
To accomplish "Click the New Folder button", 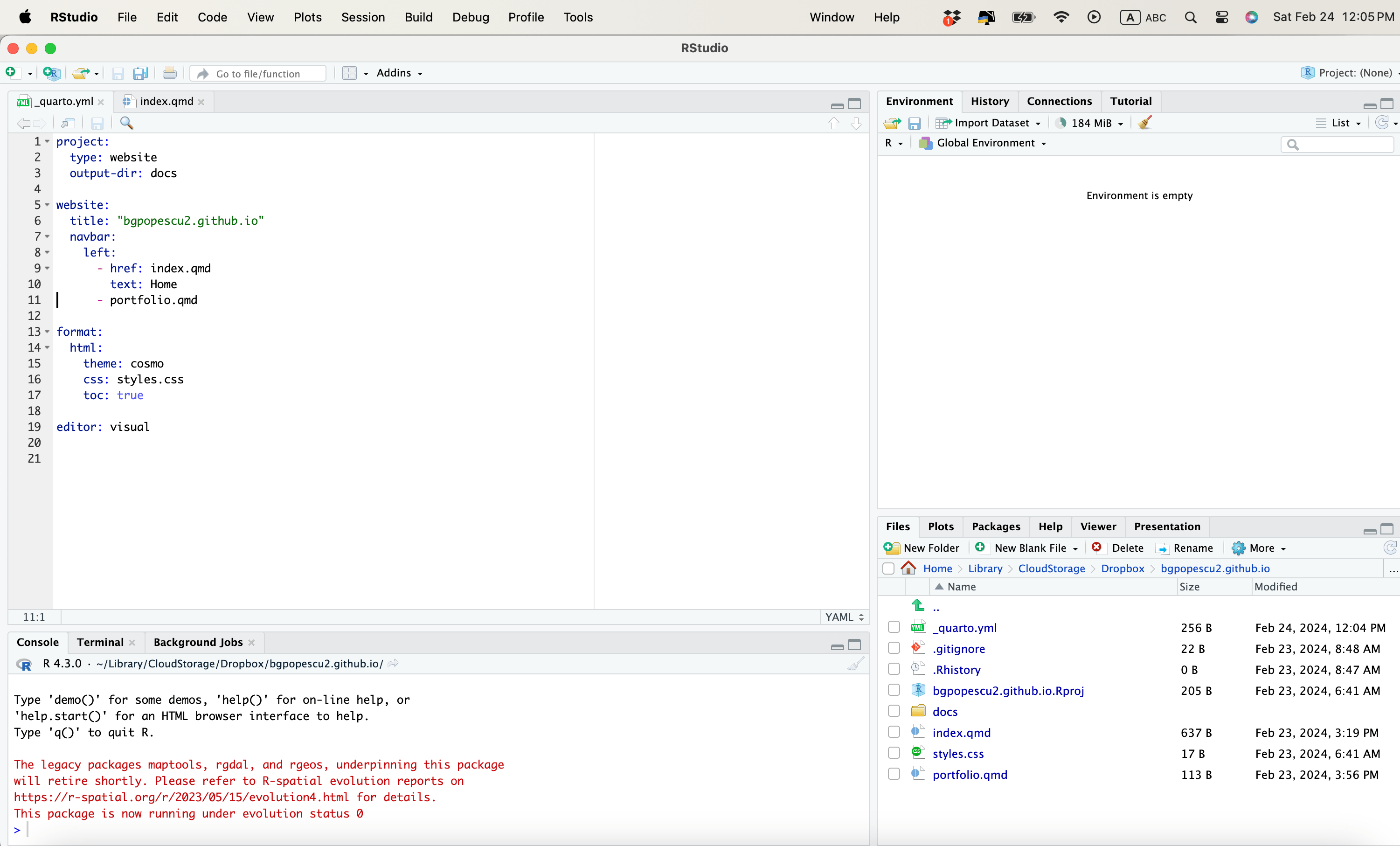I will coord(922,548).
